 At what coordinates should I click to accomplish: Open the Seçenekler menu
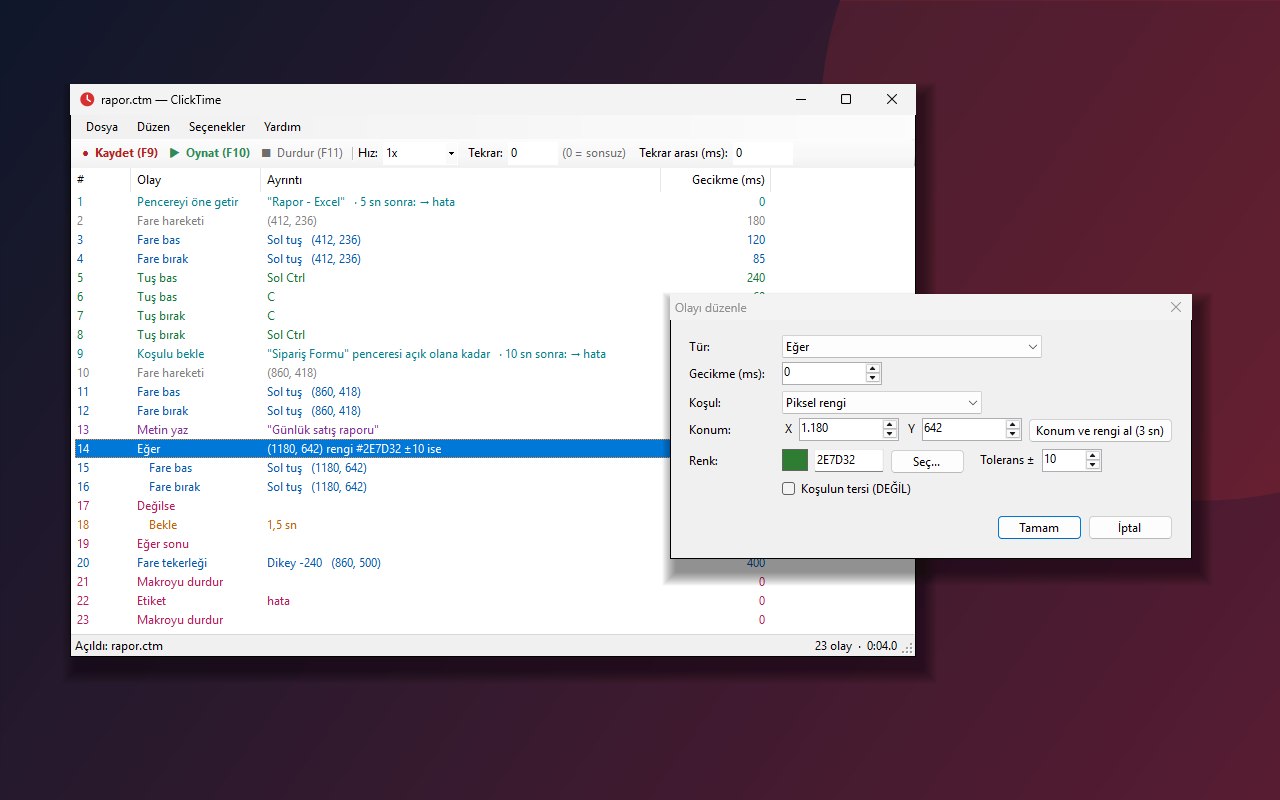(x=217, y=127)
